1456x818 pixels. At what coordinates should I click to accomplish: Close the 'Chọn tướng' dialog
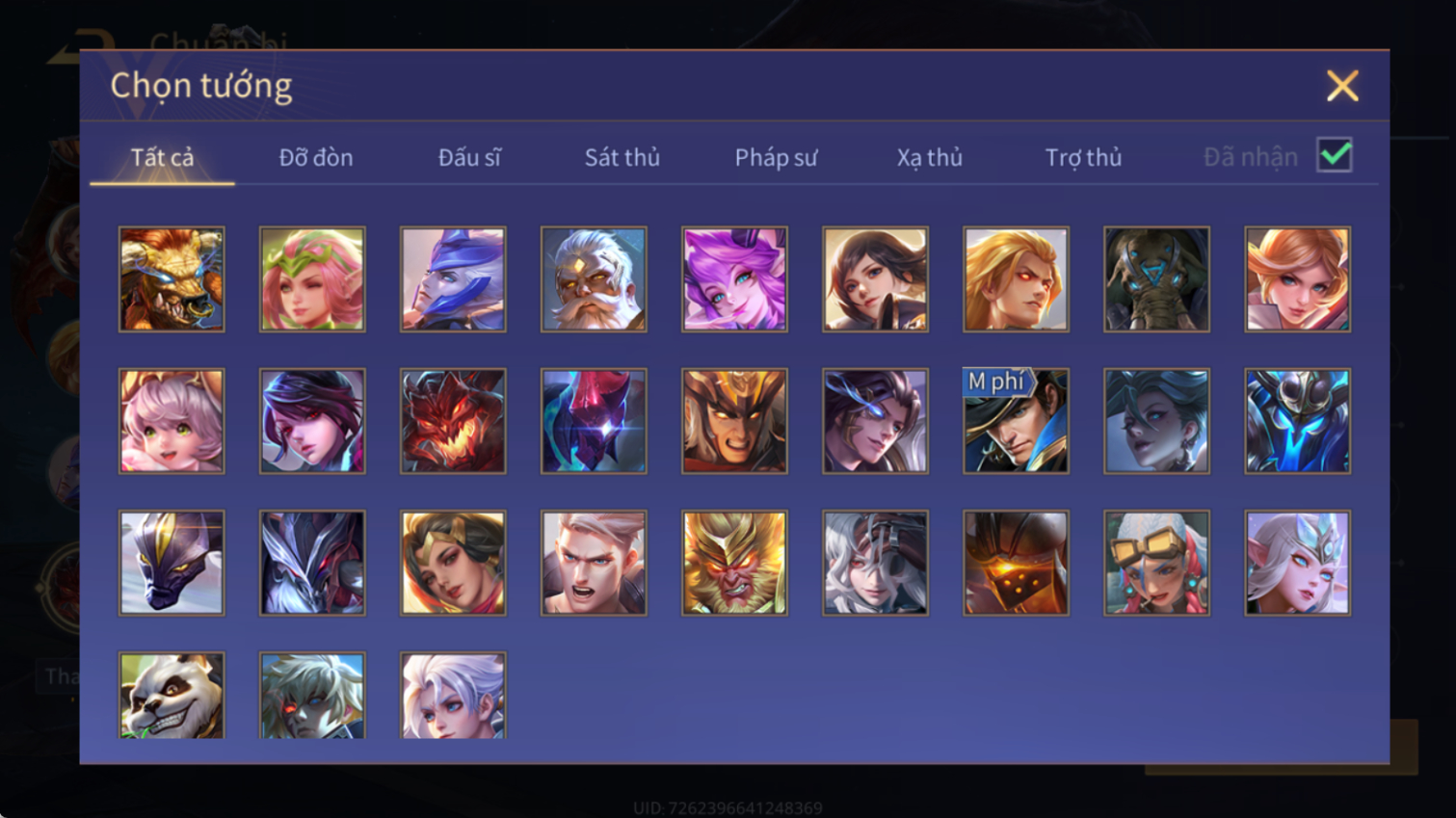tap(1341, 86)
